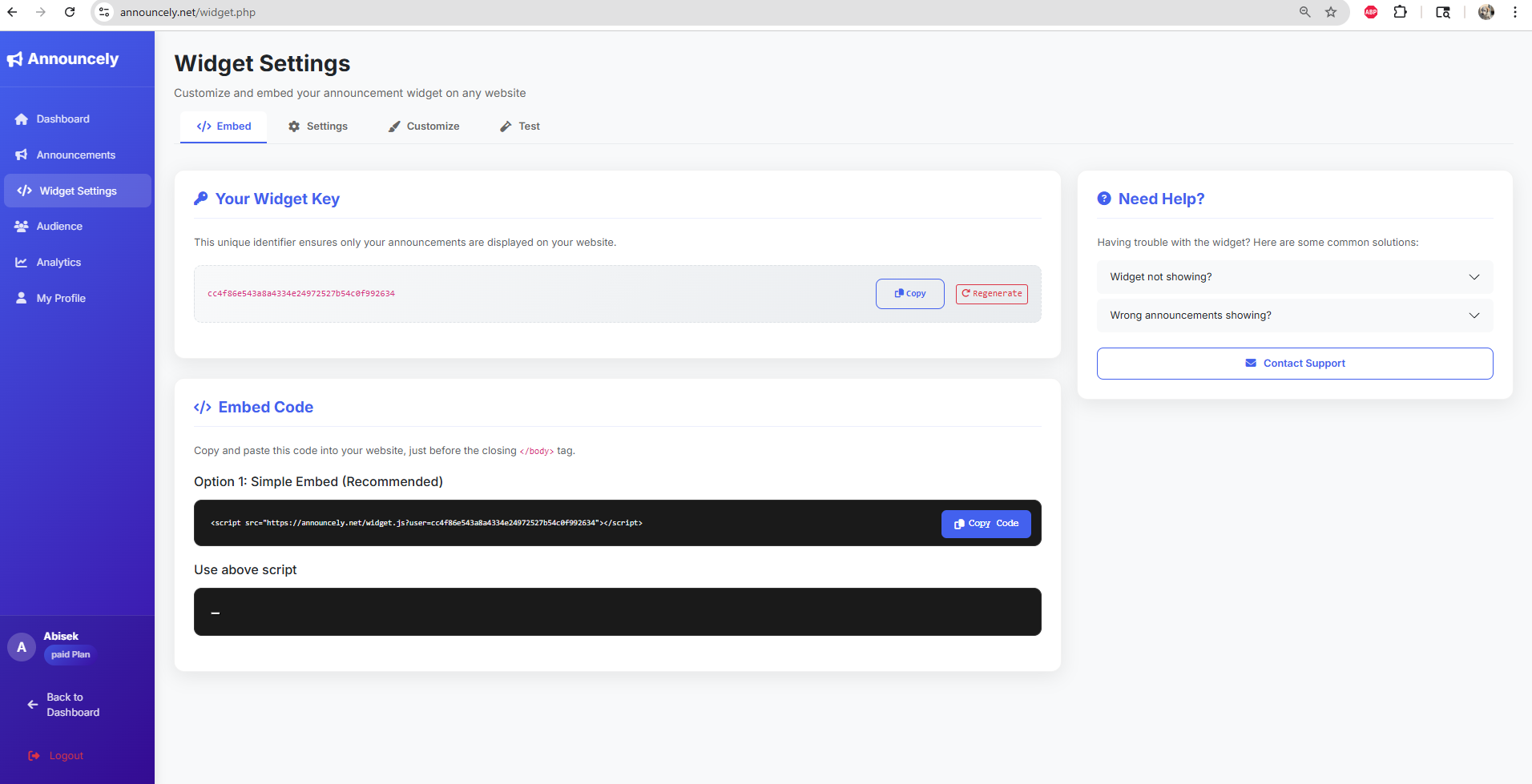The height and width of the screenshot is (784, 1532).
Task: Click the Audience people icon
Action: pyautogui.click(x=22, y=227)
